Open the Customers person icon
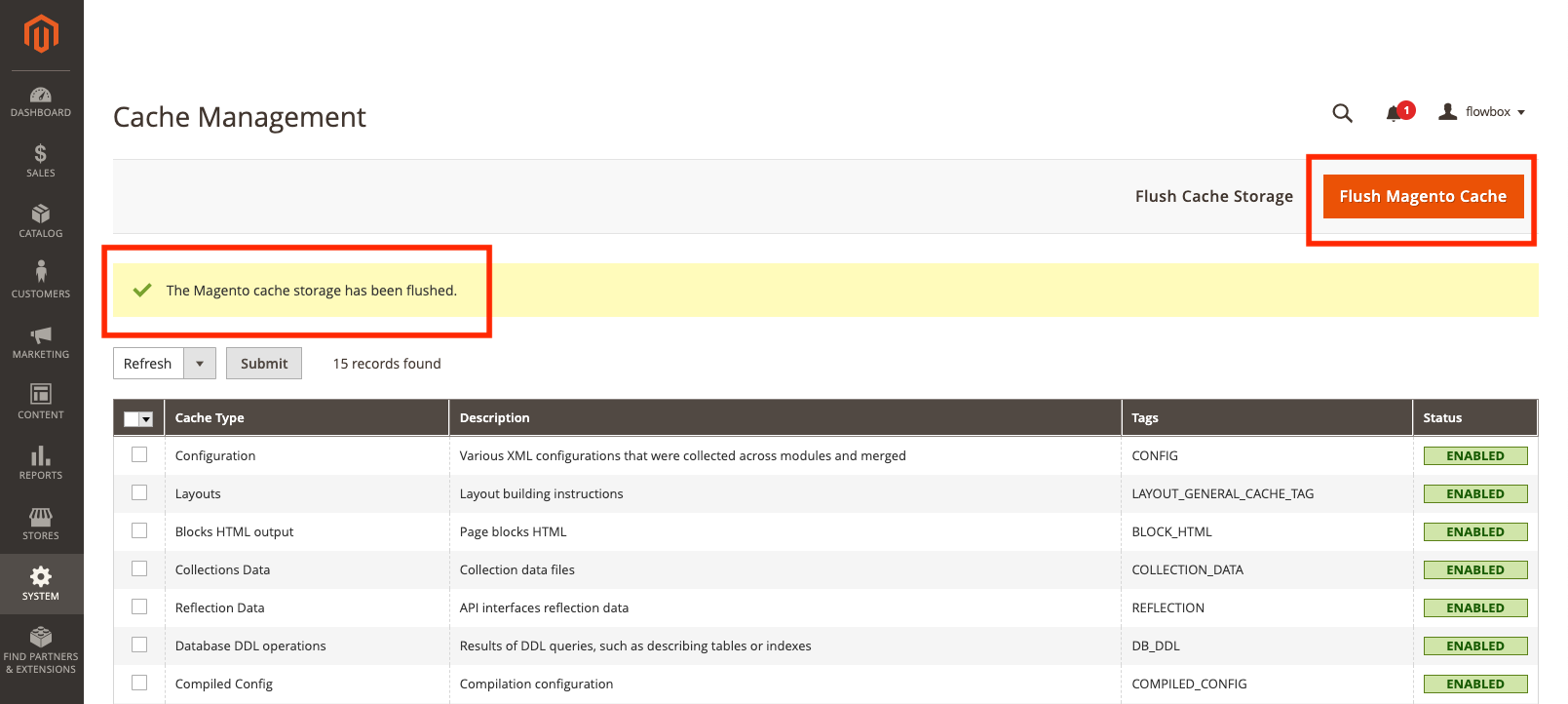 pos(41,271)
